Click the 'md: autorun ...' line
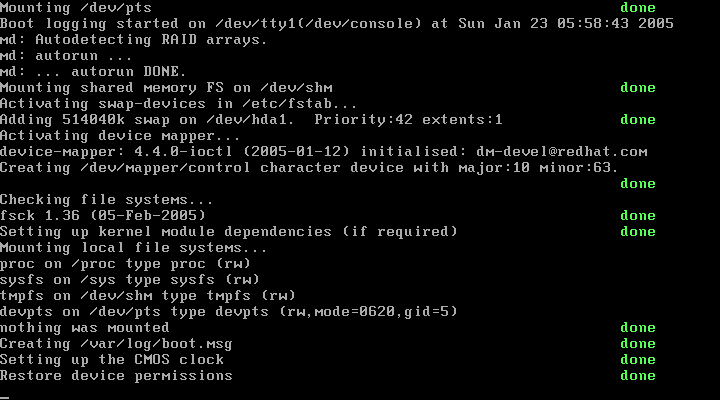Viewport: 720px width, 400px height. tap(66, 56)
